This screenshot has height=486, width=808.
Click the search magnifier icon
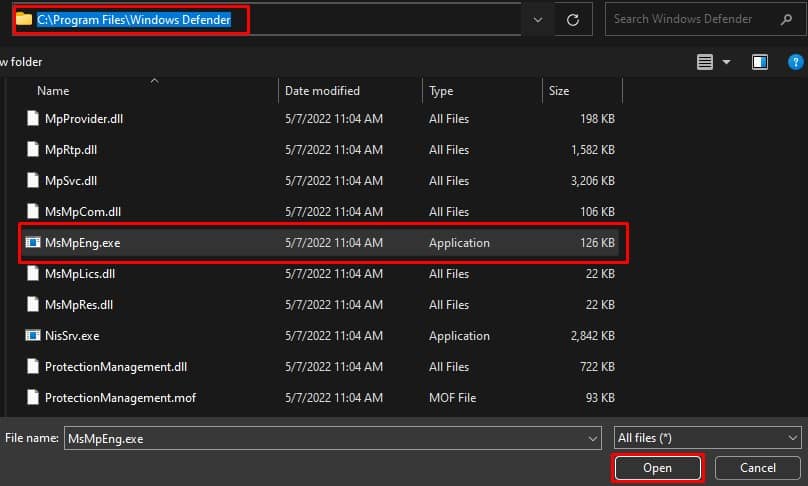(x=786, y=20)
